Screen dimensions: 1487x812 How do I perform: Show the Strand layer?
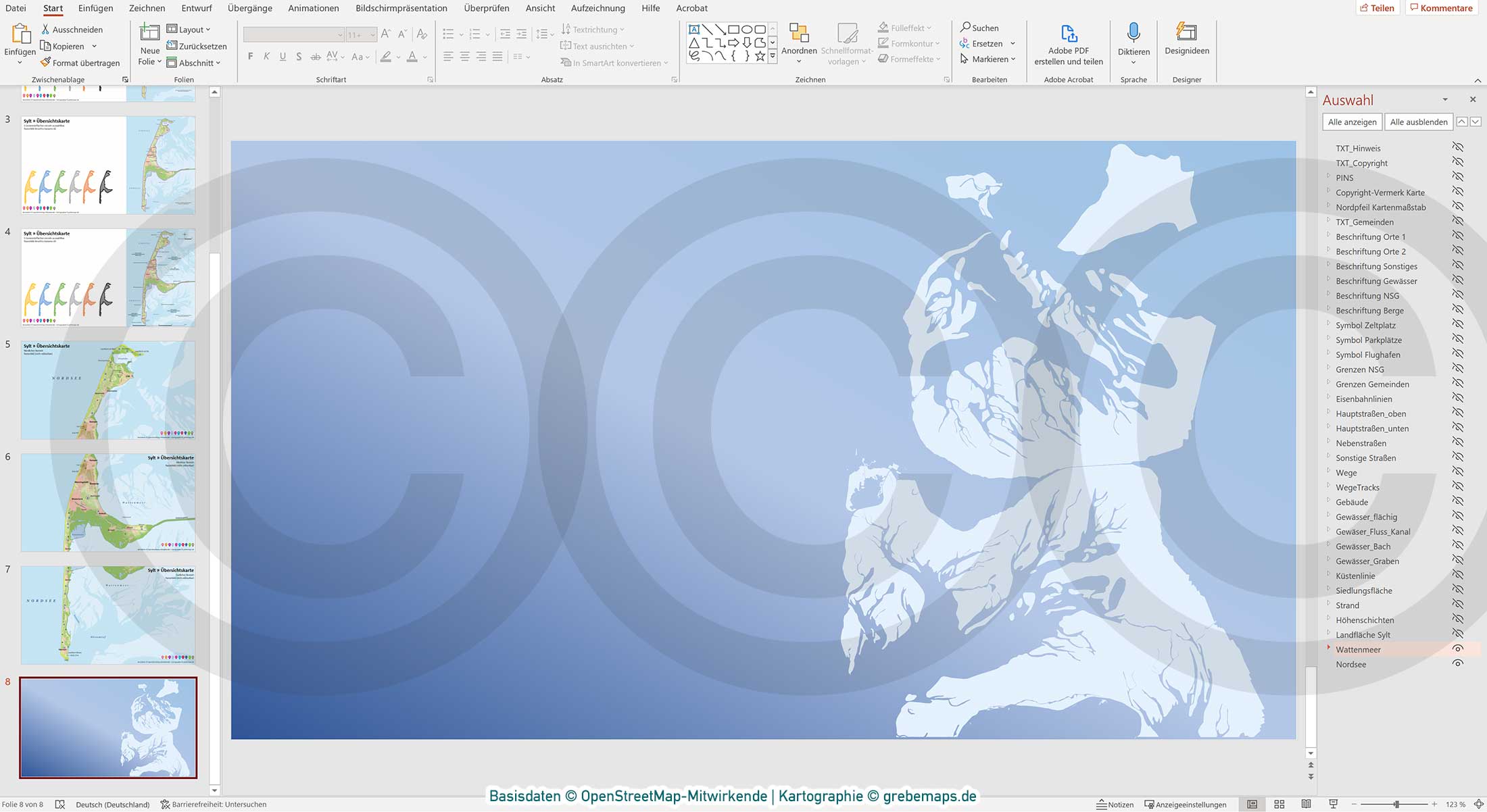tap(1457, 605)
